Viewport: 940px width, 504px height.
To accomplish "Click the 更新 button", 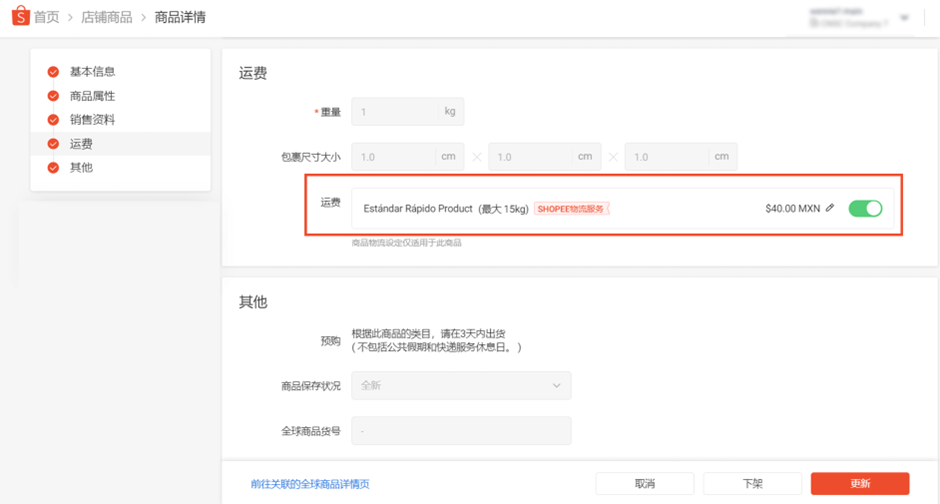I will pos(860,484).
